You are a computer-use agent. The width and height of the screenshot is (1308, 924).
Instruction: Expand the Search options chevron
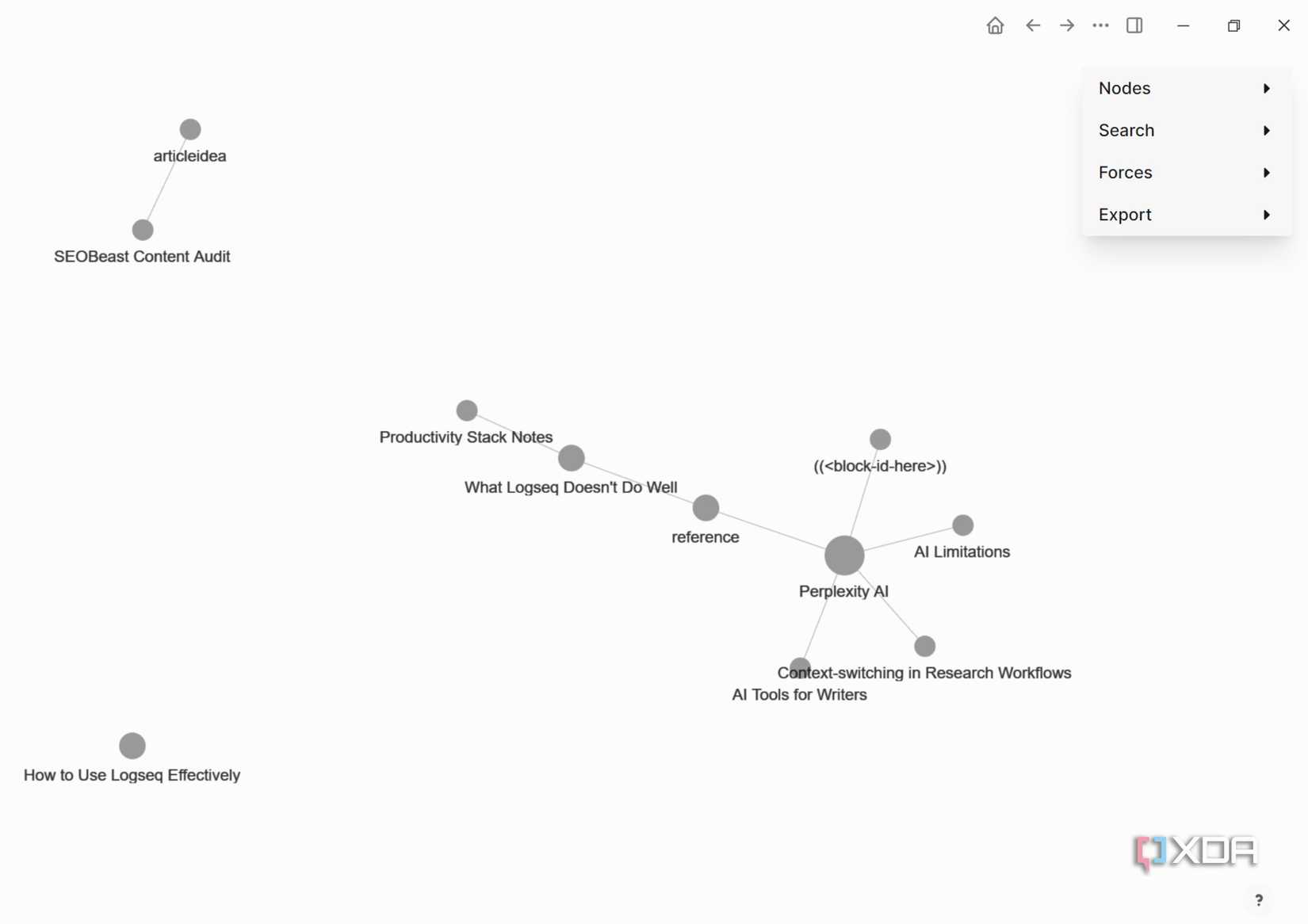[x=1267, y=131]
